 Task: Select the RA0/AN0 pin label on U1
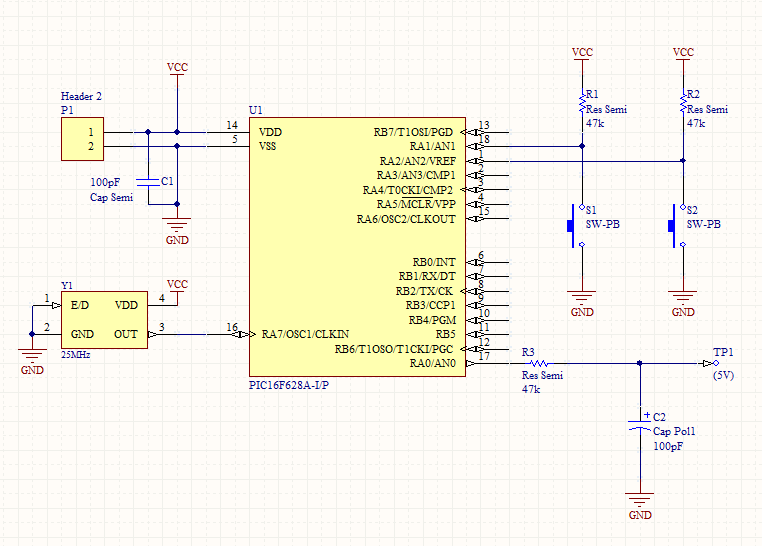pyautogui.click(x=432, y=364)
